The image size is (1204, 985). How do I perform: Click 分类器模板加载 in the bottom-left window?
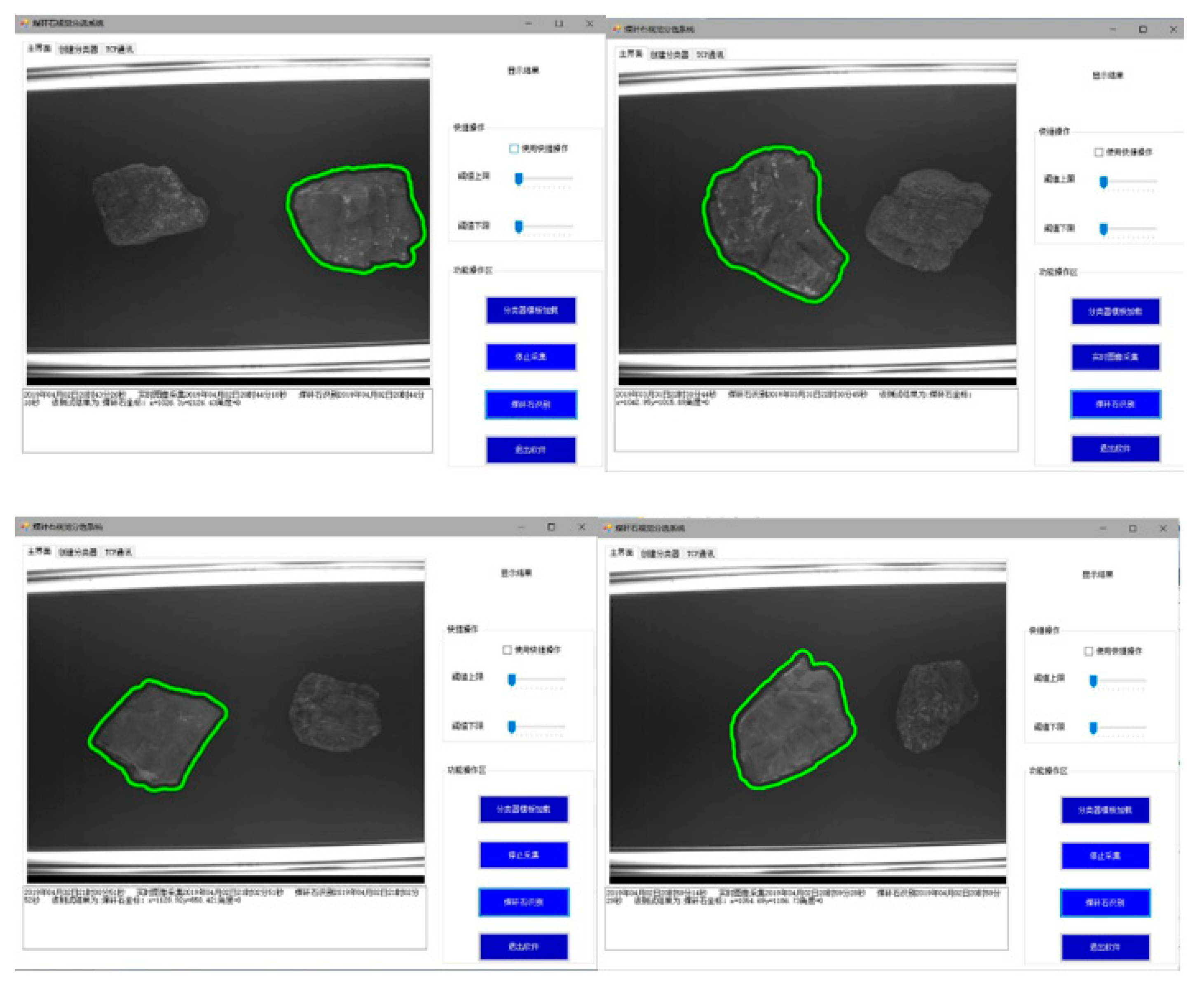pos(523,809)
